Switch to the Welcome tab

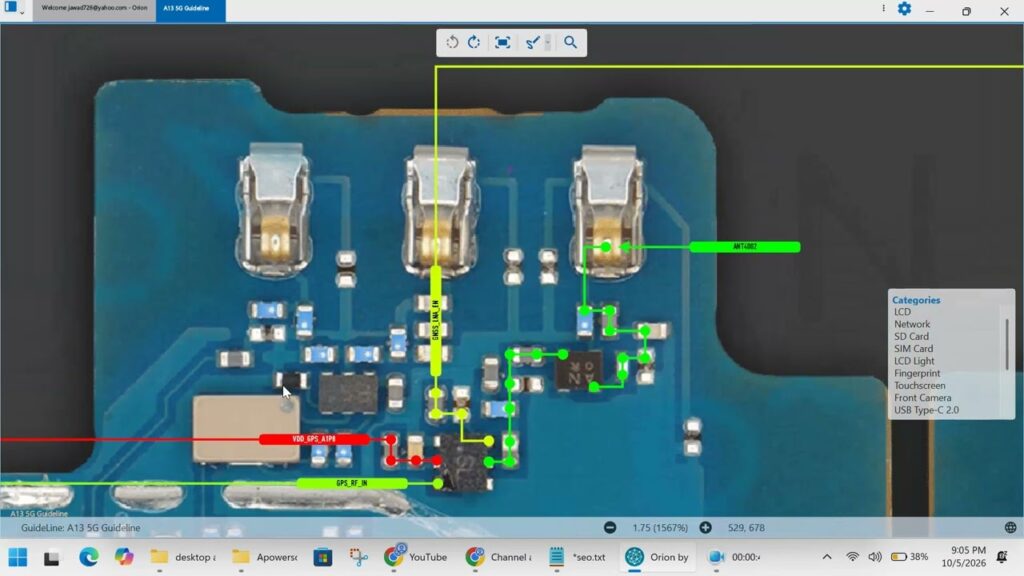click(94, 9)
